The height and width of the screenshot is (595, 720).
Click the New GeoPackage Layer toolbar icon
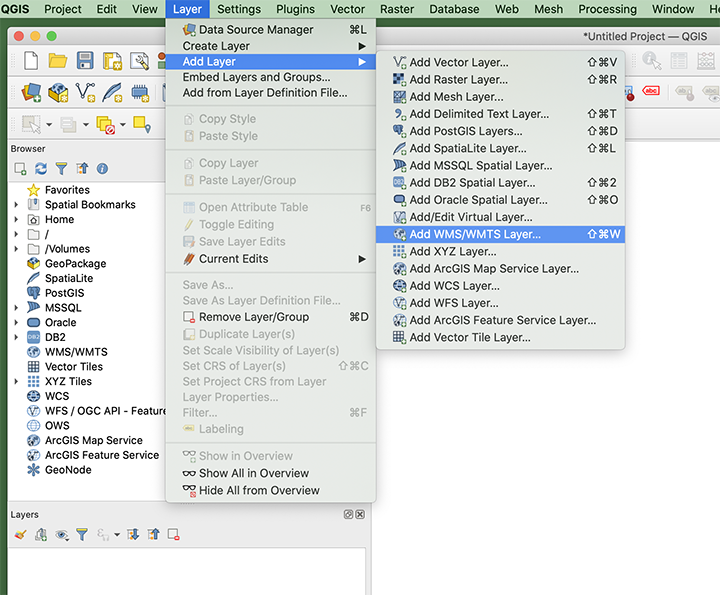(x=58, y=92)
